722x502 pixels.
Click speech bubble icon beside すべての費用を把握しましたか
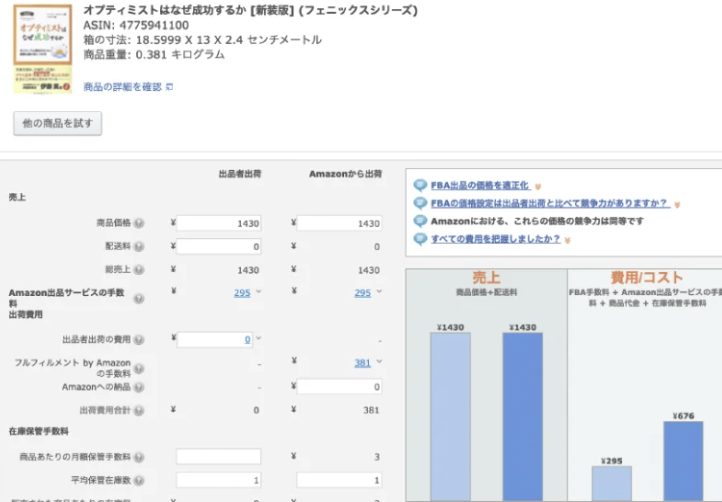tap(420, 239)
